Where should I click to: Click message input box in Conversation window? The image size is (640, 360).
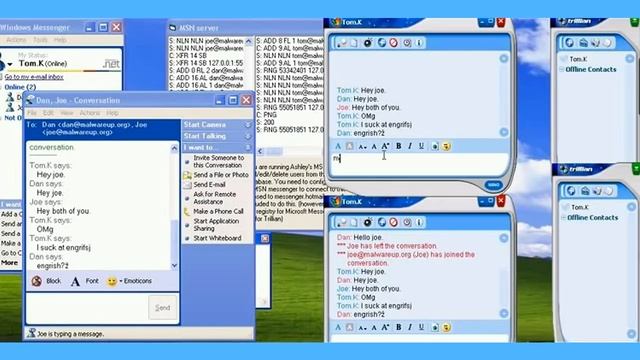point(87,308)
